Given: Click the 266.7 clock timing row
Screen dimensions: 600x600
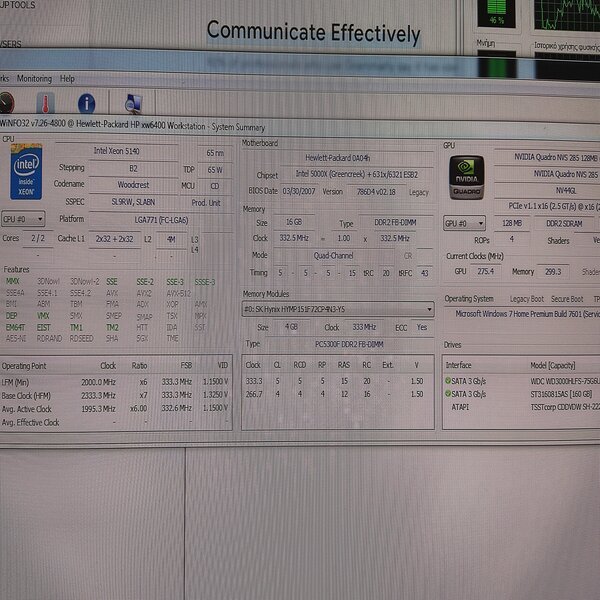Looking at the screenshot, I should pos(338,394).
